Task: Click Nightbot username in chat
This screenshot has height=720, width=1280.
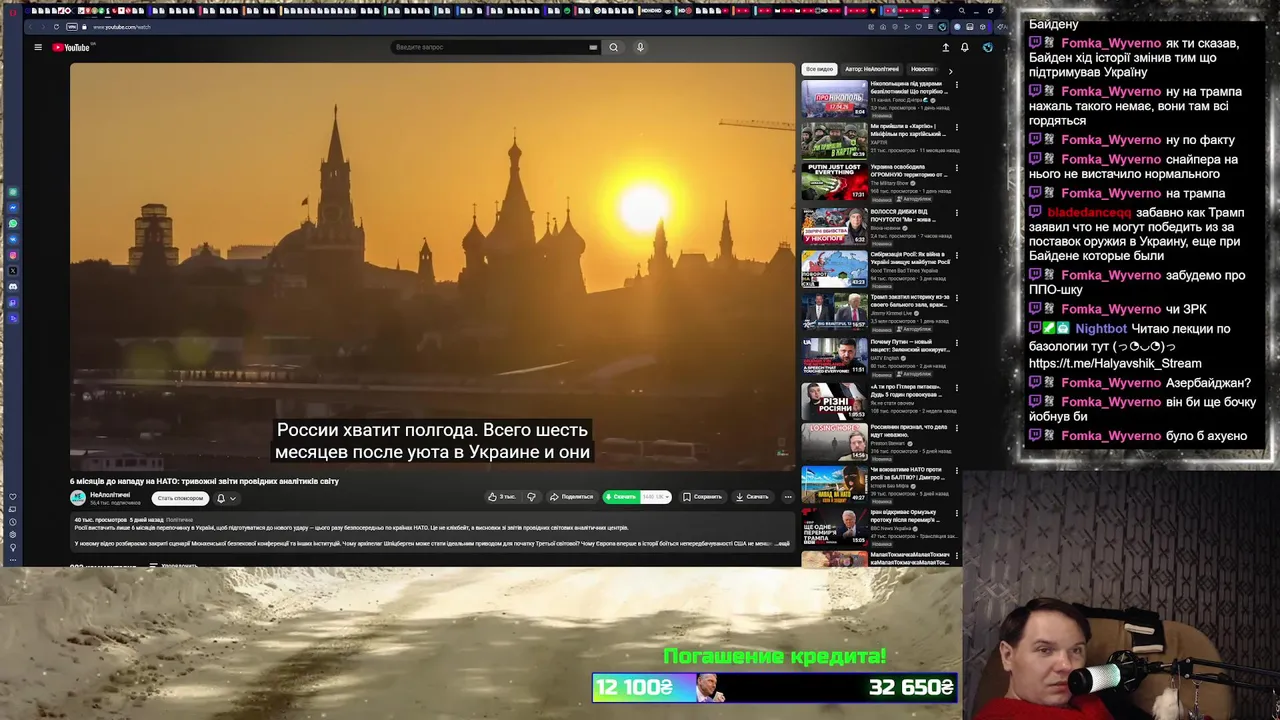Action: pyautogui.click(x=1101, y=329)
